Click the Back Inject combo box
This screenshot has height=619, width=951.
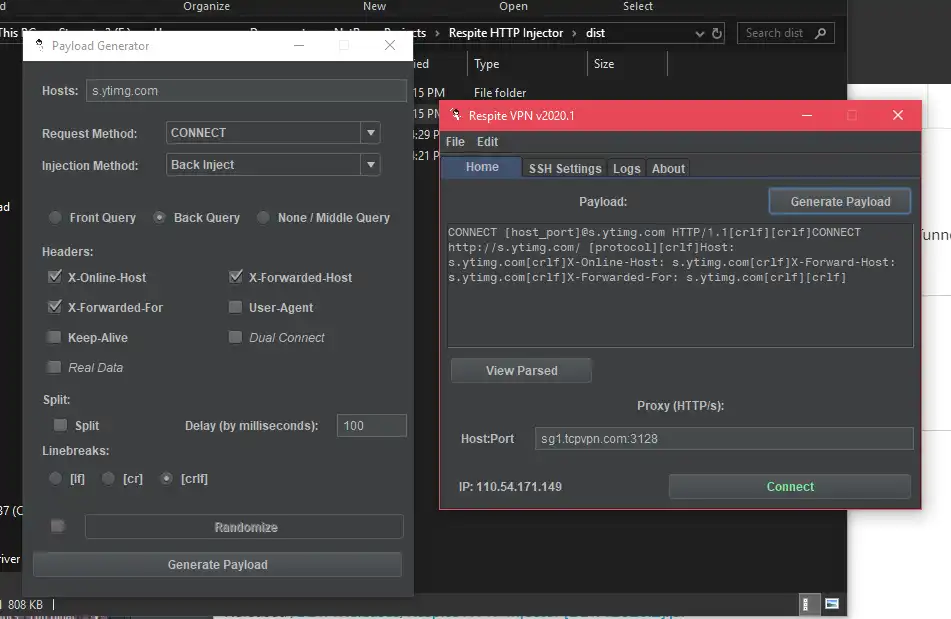pyautogui.click(x=273, y=165)
